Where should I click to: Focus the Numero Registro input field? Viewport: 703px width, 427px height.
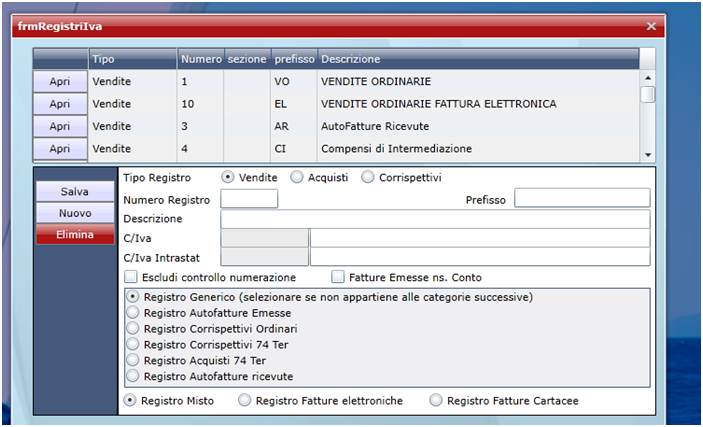(x=249, y=199)
